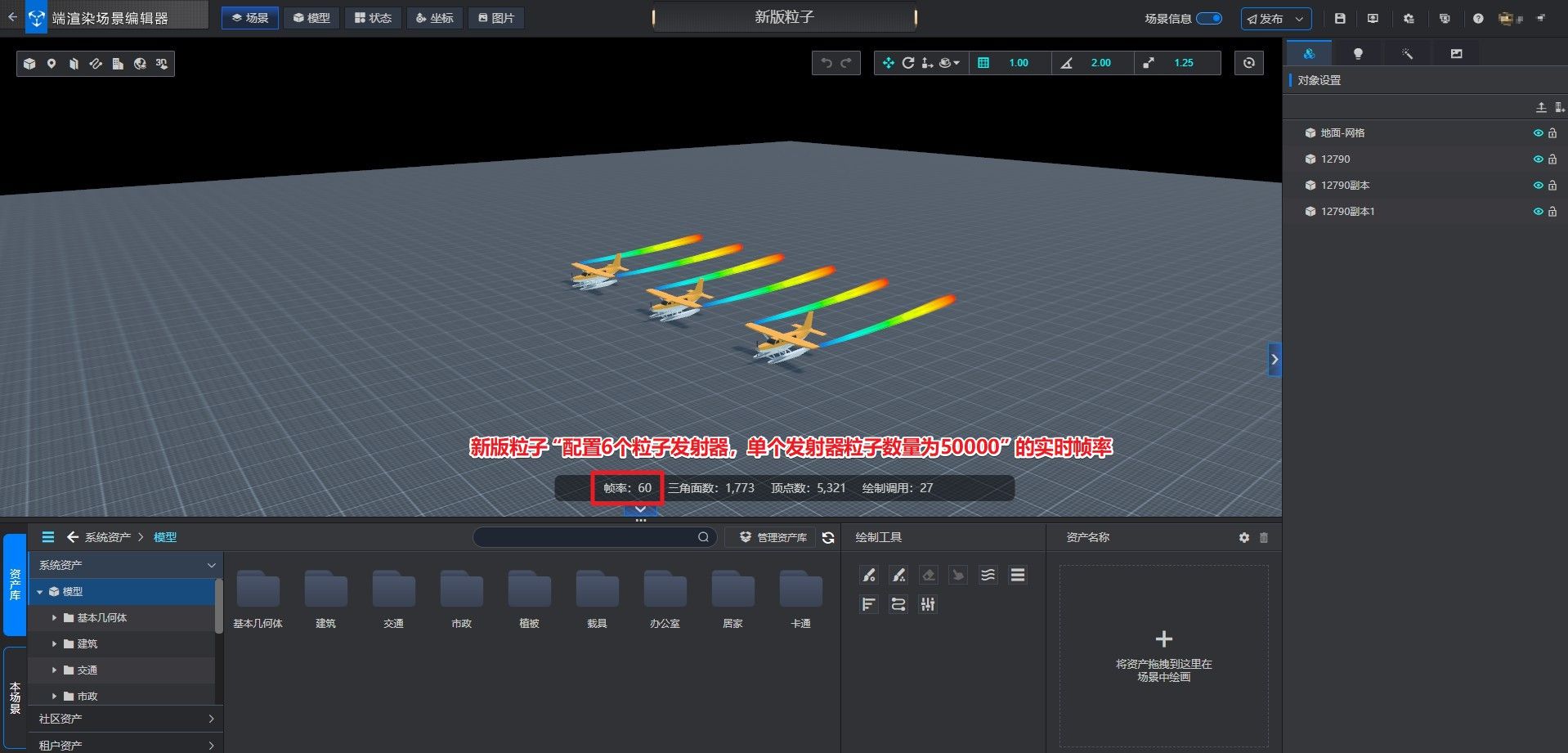
Task: Select the single brush paint tool
Action: coord(869,576)
